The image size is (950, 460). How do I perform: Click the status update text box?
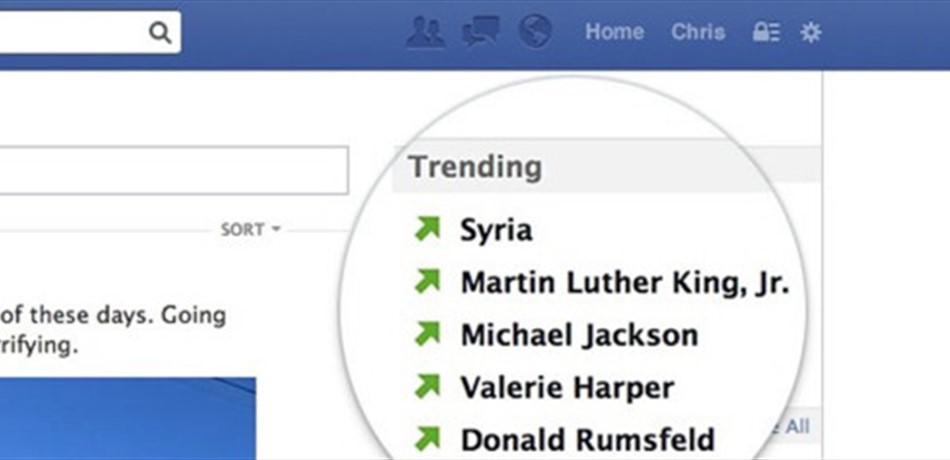point(174,170)
